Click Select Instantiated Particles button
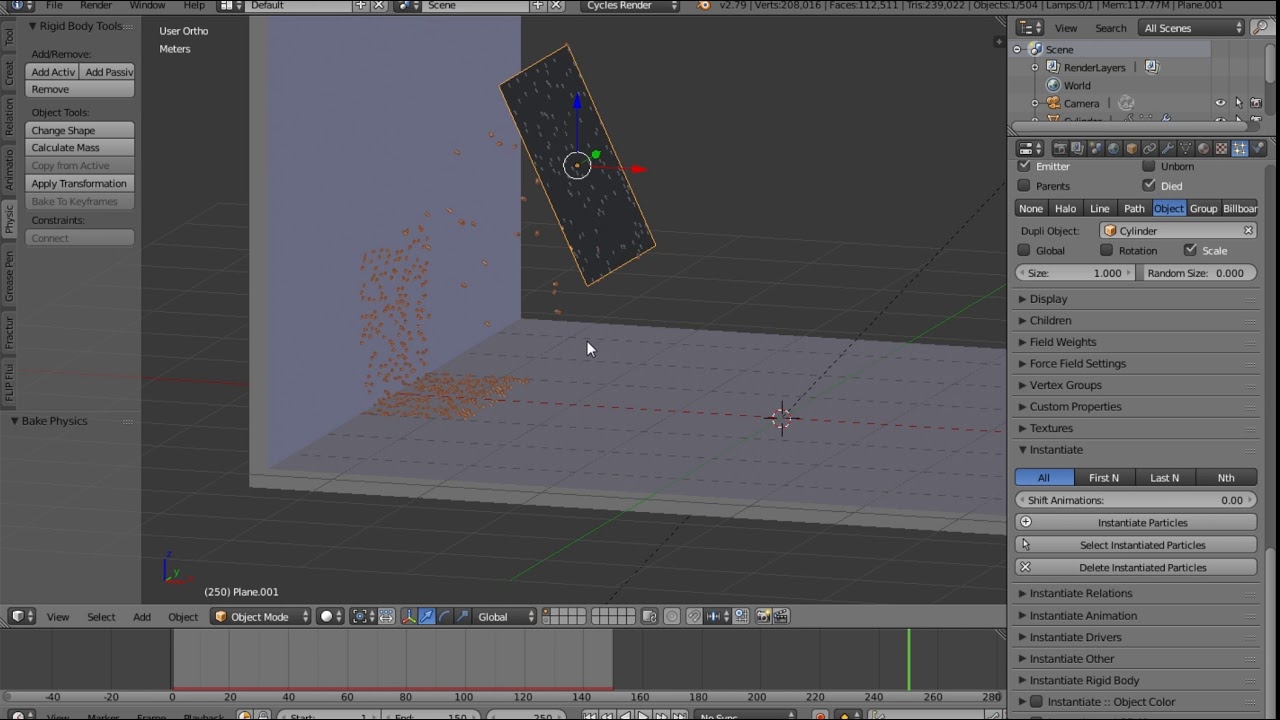The image size is (1280, 720). coord(1136,545)
